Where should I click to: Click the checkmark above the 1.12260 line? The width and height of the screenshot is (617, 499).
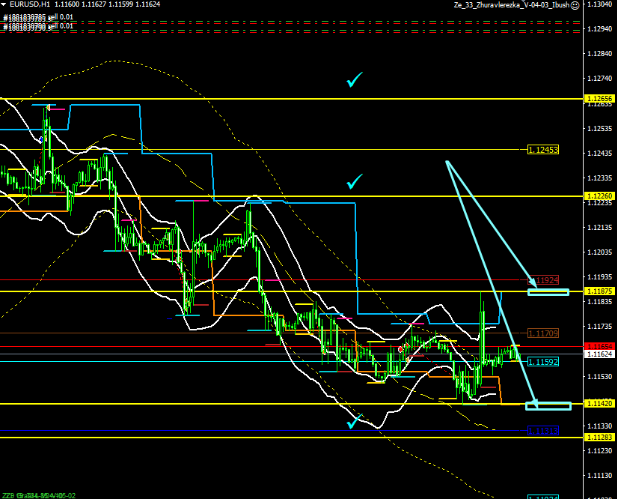tap(353, 182)
